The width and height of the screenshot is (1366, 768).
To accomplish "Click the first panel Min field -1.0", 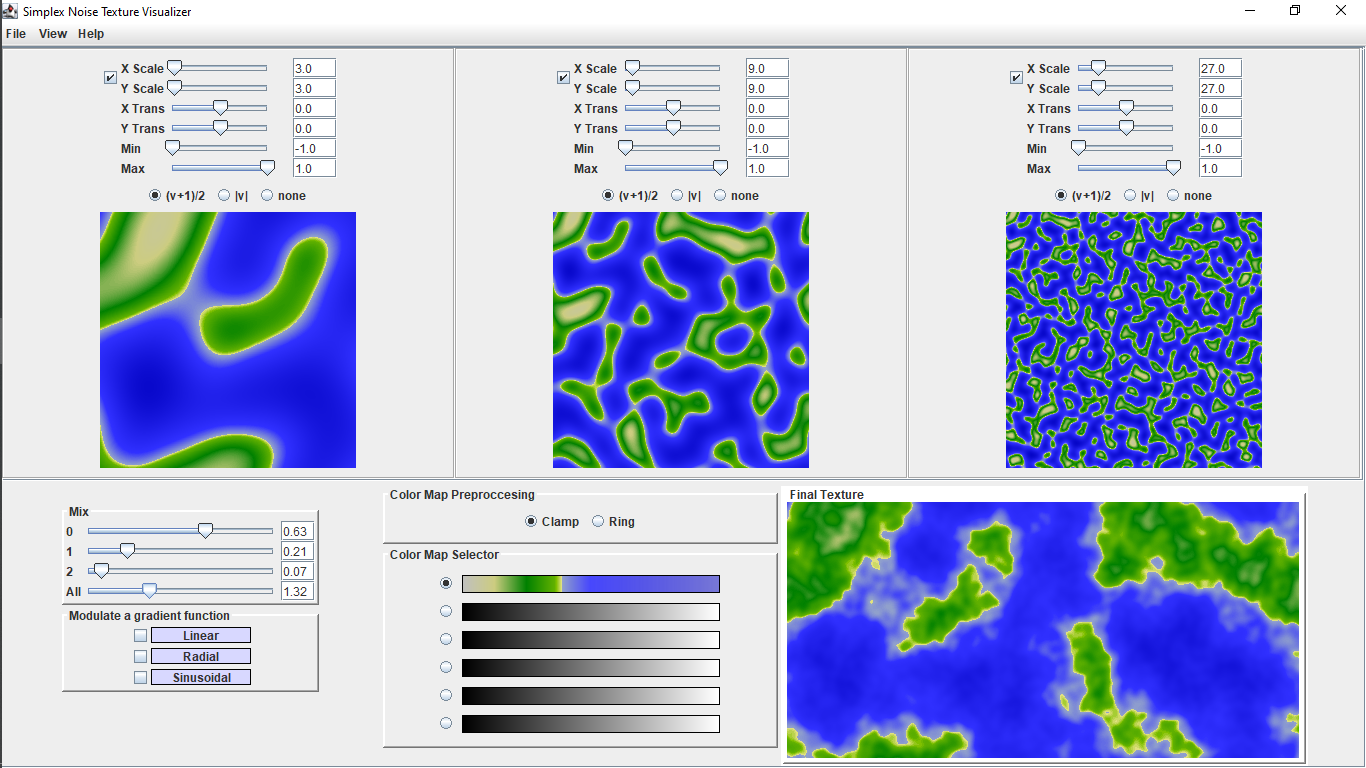I will click(x=314, y=148).
